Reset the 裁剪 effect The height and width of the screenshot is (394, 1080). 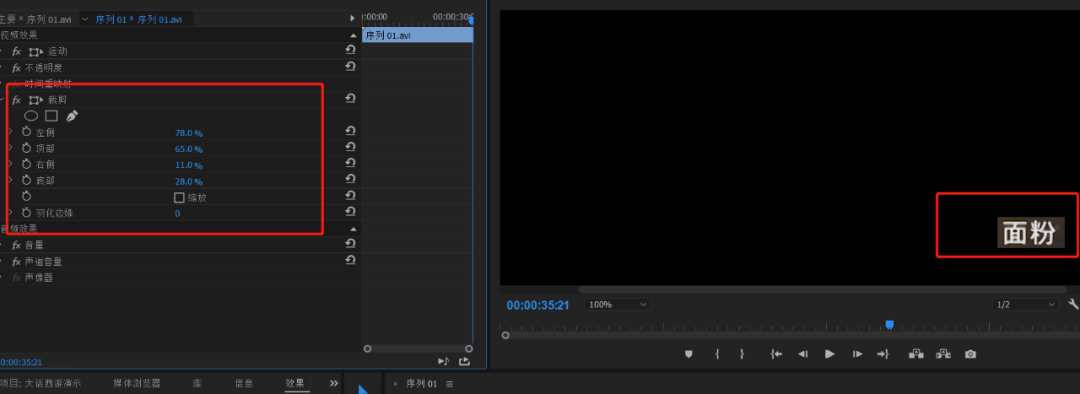pyautogui.click(x=350, y=98)
